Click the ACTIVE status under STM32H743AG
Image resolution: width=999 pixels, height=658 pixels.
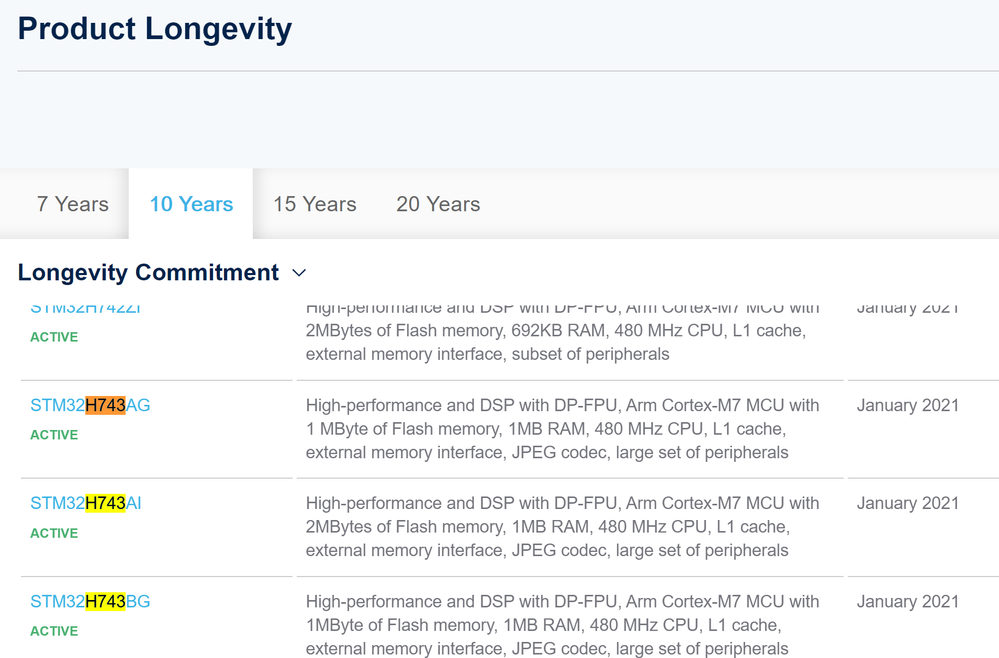[54, 435]
